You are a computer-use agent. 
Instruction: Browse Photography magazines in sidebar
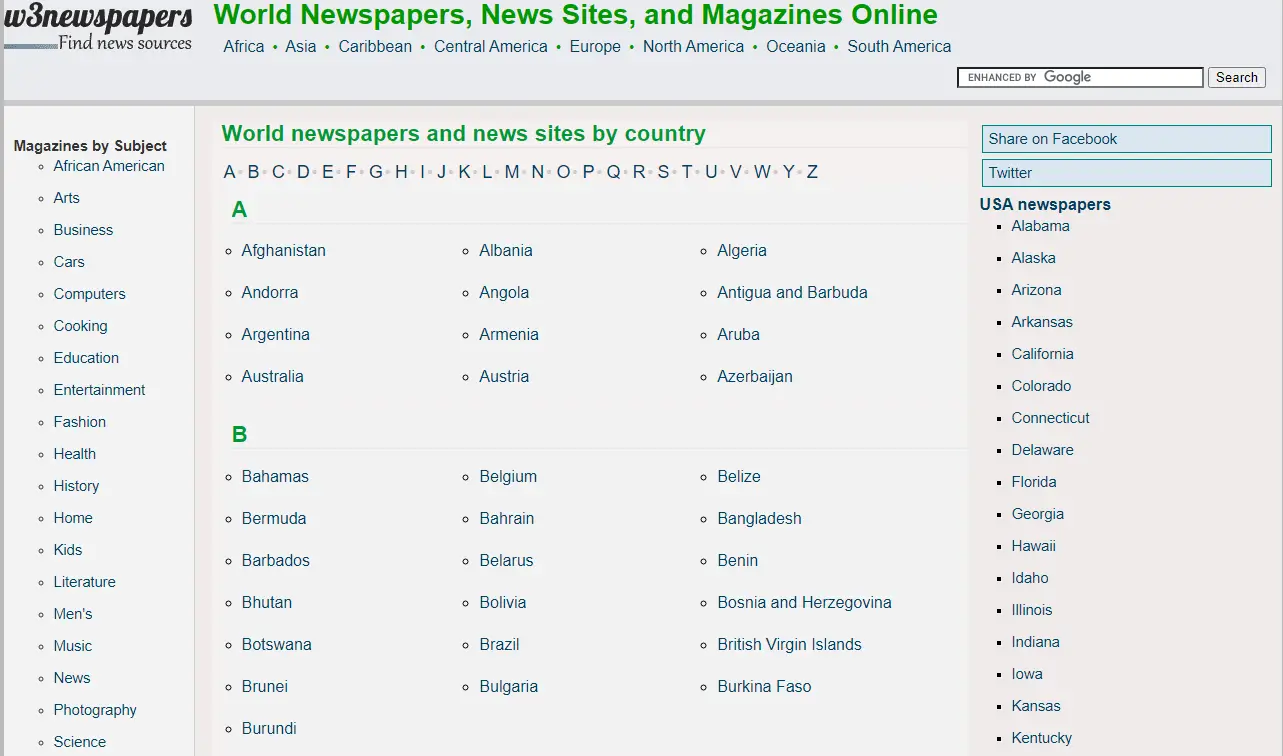95,710
